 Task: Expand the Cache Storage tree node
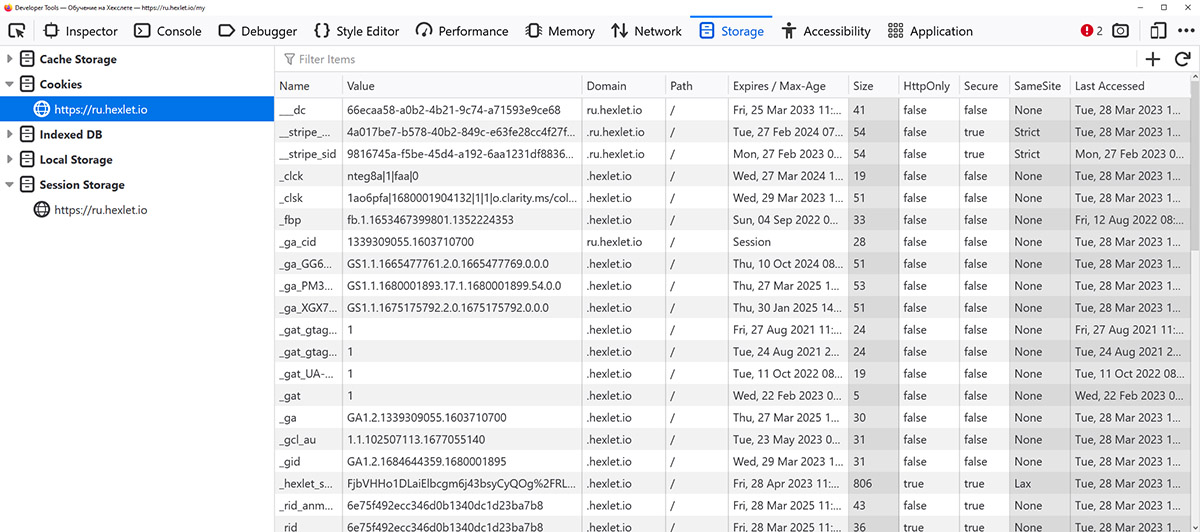(x=9, y=60)
